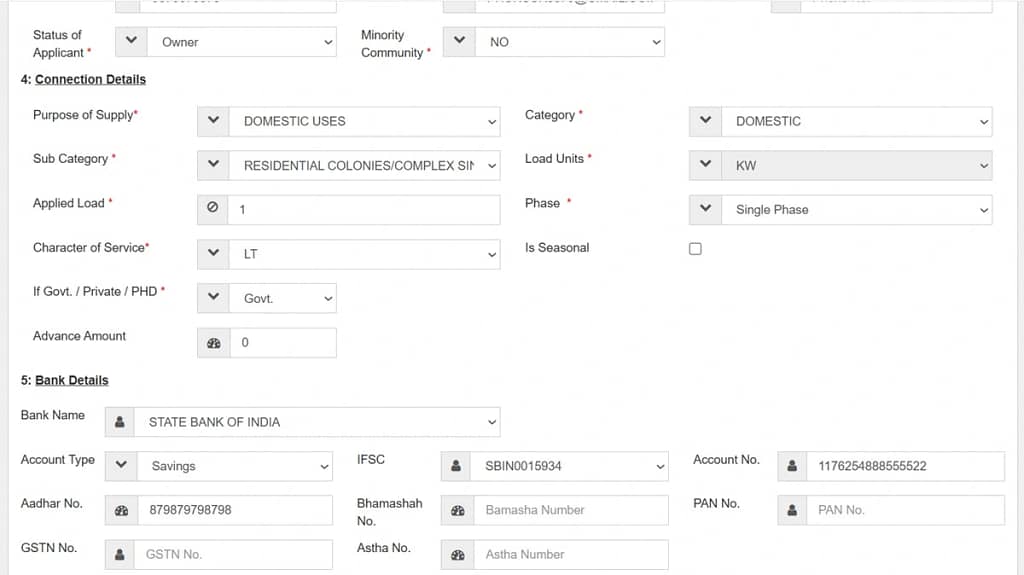The image size is (1024, 575).
Task: Open the Bank Name dropdown
Action: (x=316, y=422)
